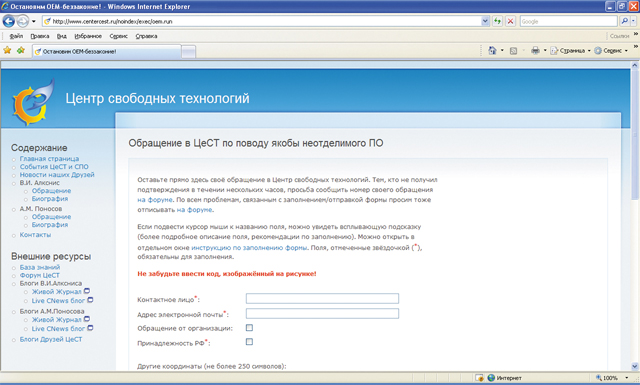
Task: Click the status bar security zone icon
Action: click(x=479, y=378)
